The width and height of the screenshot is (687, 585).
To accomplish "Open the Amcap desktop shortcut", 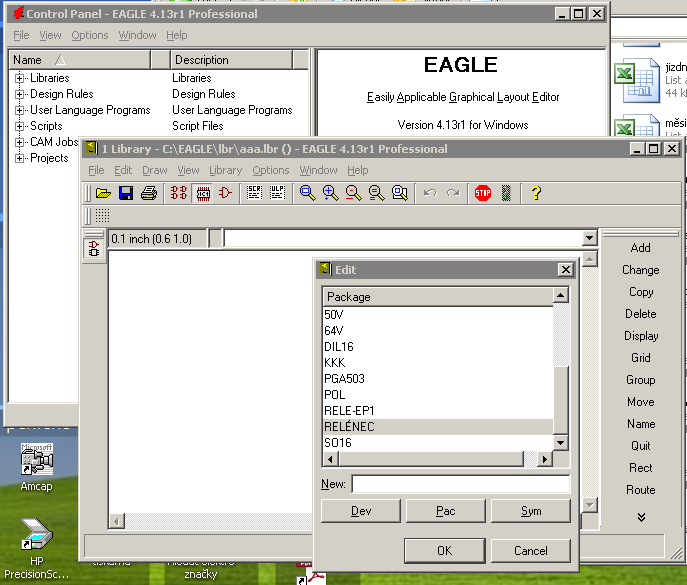I will pos(37,467).
